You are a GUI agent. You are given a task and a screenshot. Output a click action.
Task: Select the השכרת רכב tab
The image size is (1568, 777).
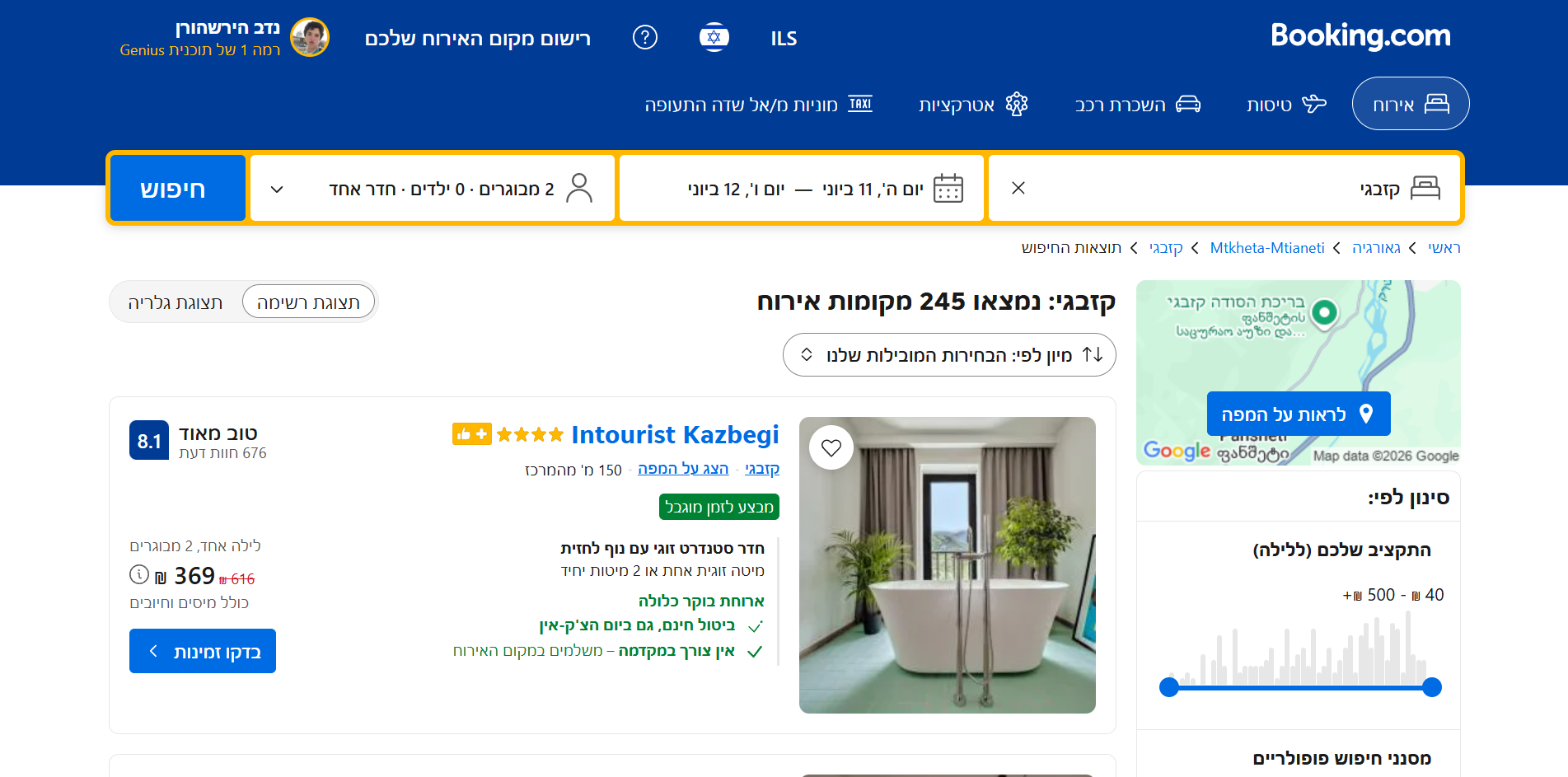click(1138, 104)
